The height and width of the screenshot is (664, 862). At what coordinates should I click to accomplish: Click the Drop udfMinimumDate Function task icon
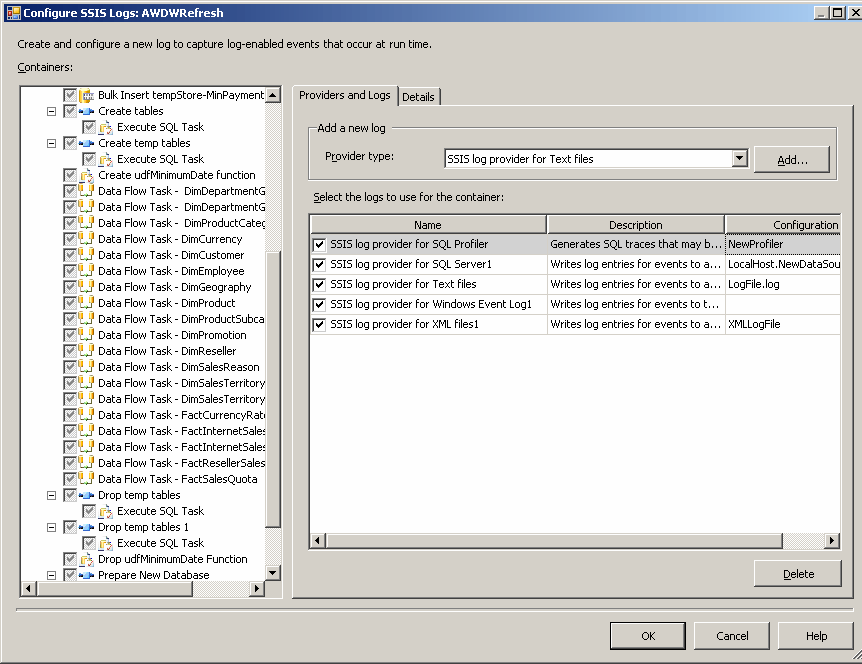tap(86, 559)
